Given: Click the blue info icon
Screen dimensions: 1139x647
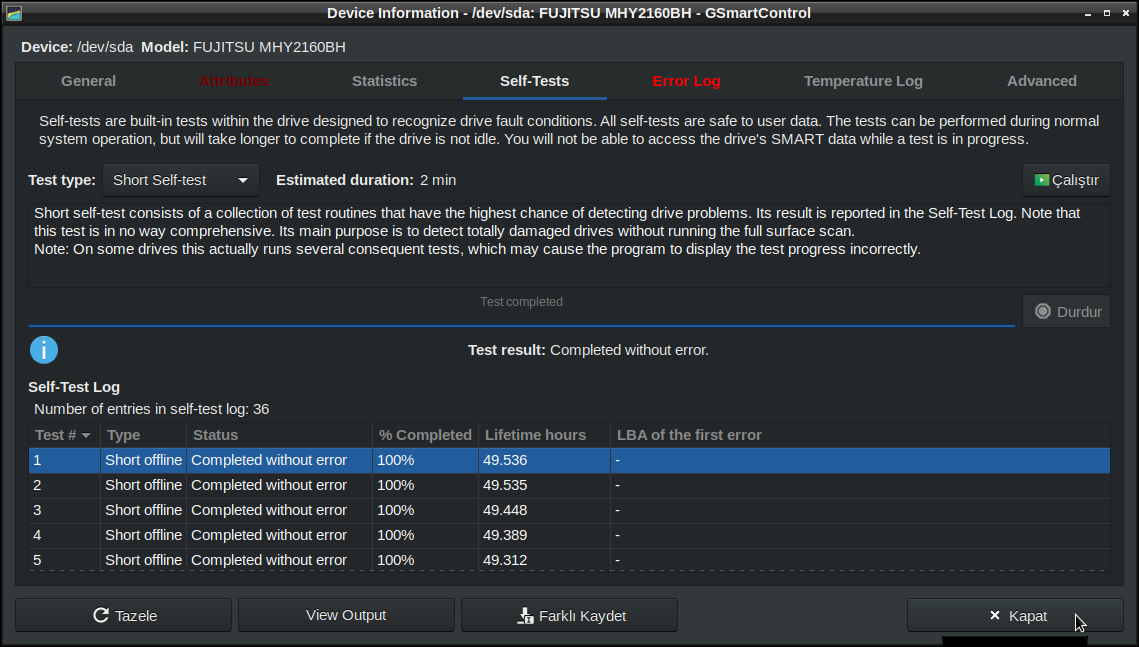Looking at the screenshot, I should pos(44,350).
